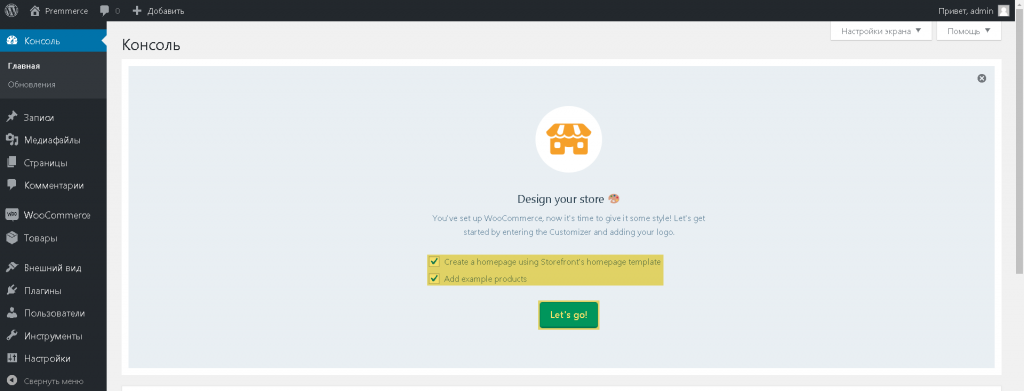Click the page vertical scrollbar
The height and width of the screenshot is (391, 1024).
click(1019, 144)
